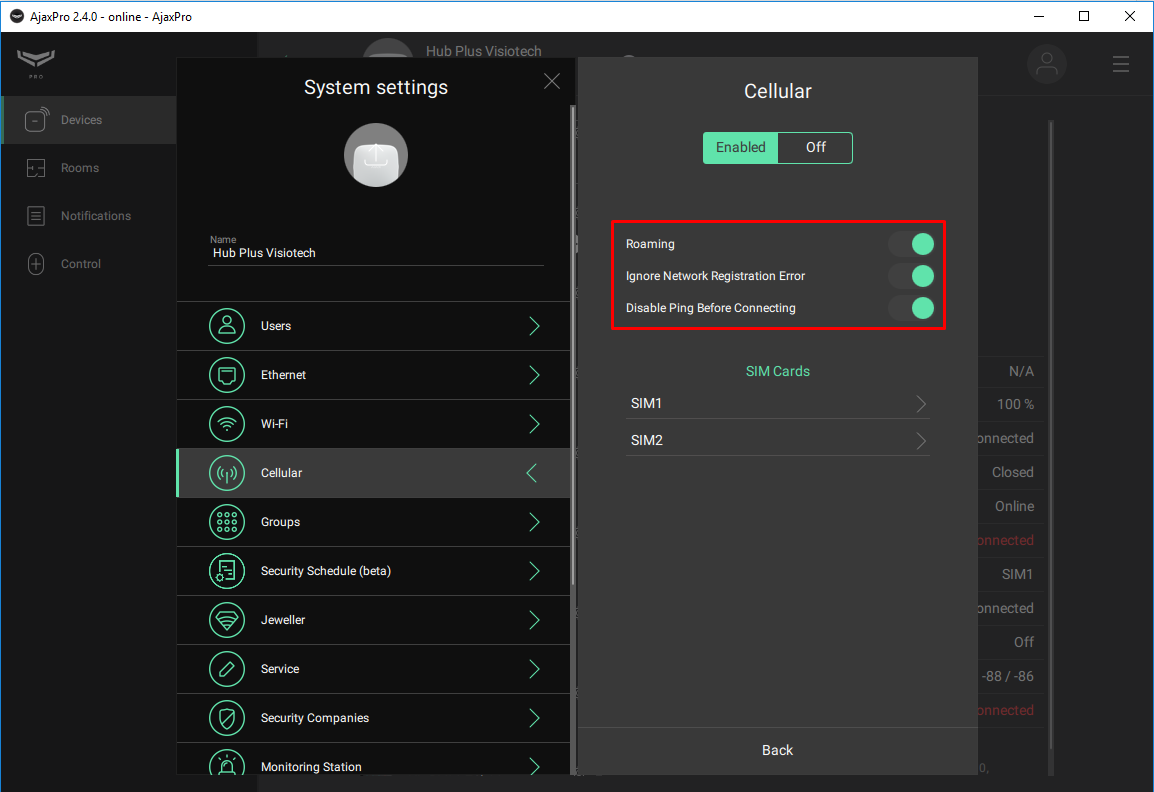Collapse the Cellular section chevron
The image size is (1154, 792).
(532, 473)
